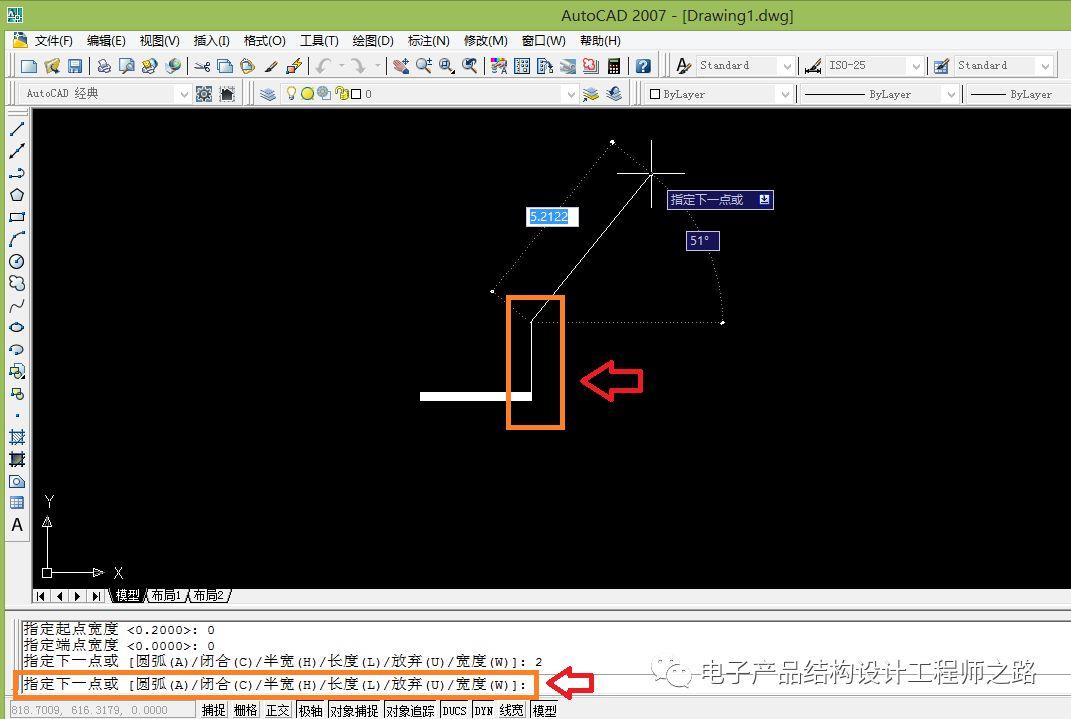Click the Undo arrow icon
Screen dimensions: 1071x719
(x=324, y=66)
